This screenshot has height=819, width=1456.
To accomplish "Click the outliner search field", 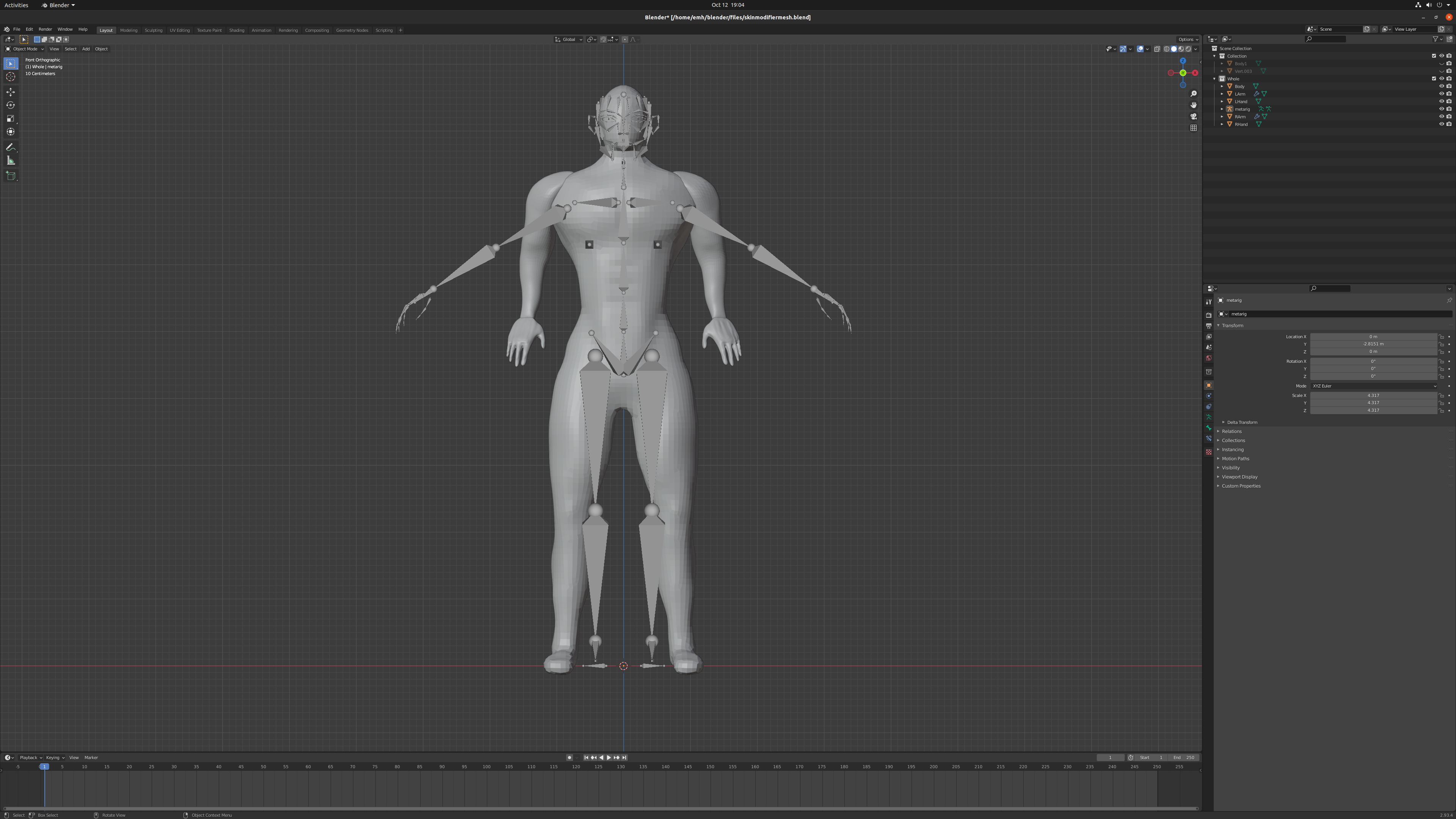I will pyautogui.click(x=1326, y=39).
